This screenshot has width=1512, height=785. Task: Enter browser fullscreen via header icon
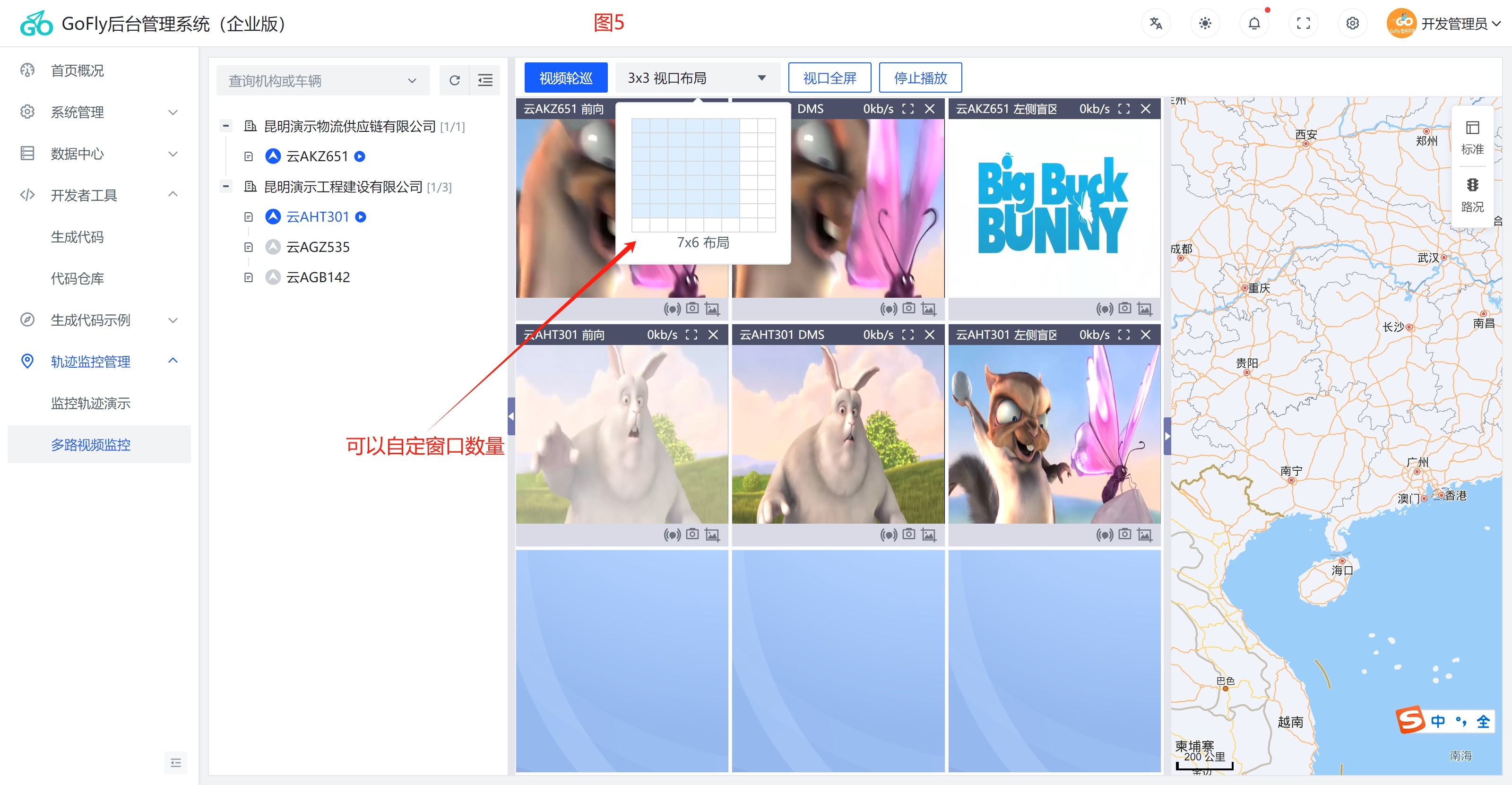1303,24
